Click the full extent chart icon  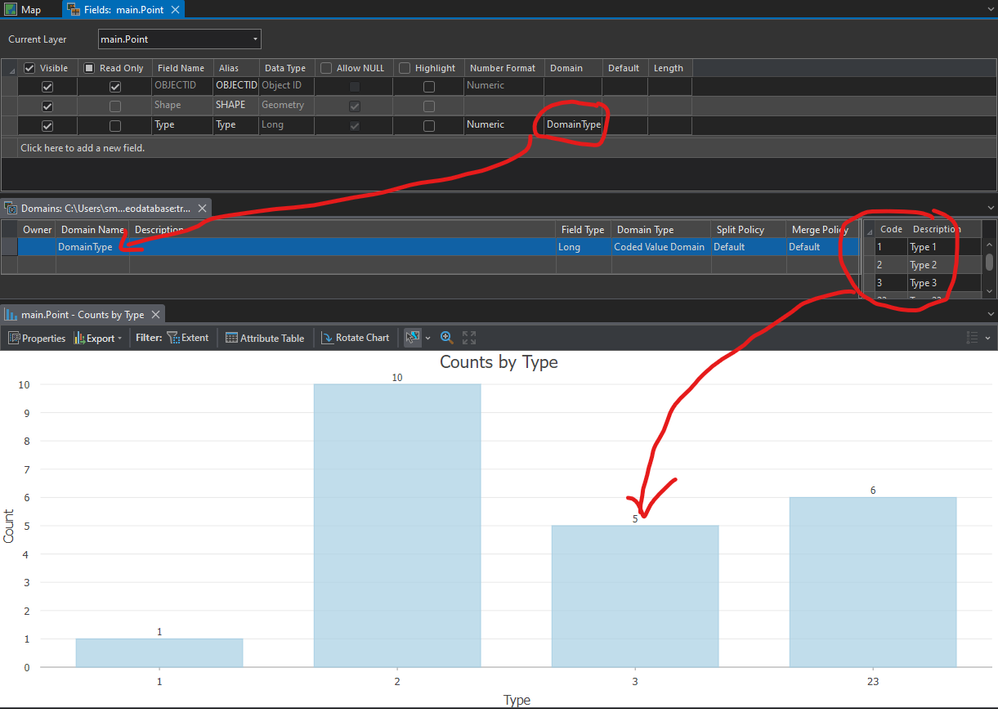(469, 337)
